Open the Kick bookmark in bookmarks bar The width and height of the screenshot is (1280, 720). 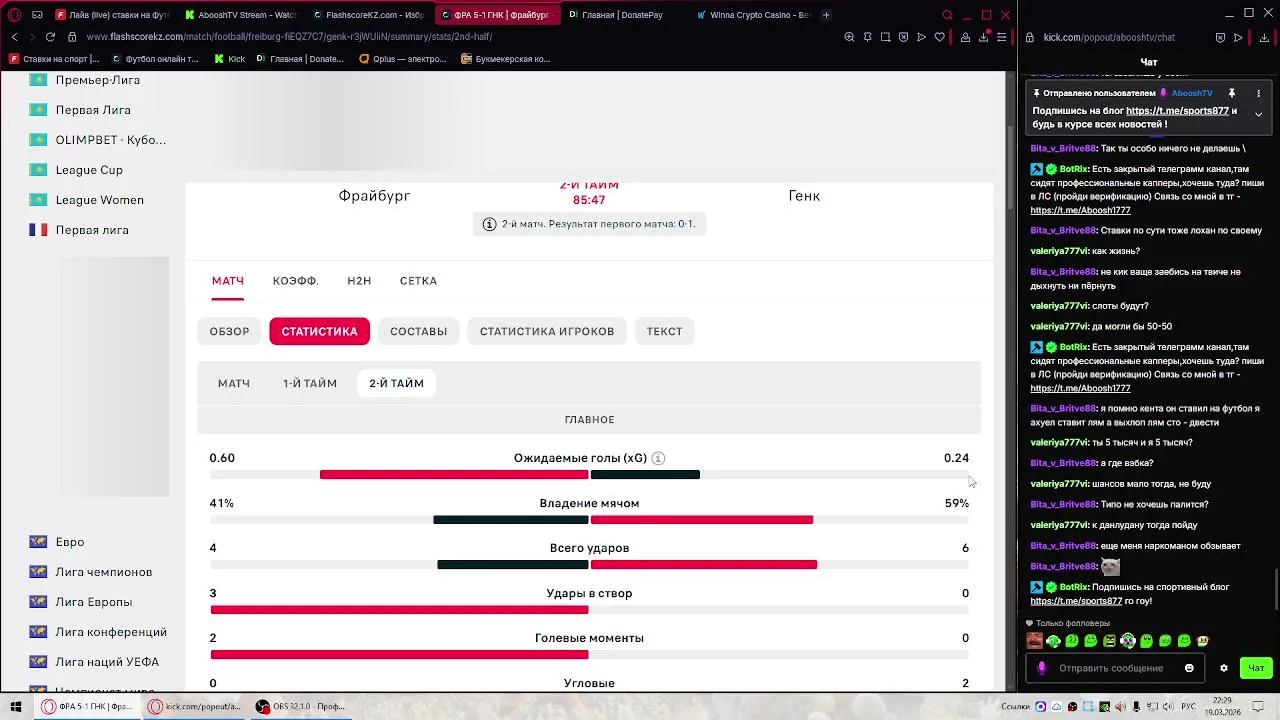point(230,59)
